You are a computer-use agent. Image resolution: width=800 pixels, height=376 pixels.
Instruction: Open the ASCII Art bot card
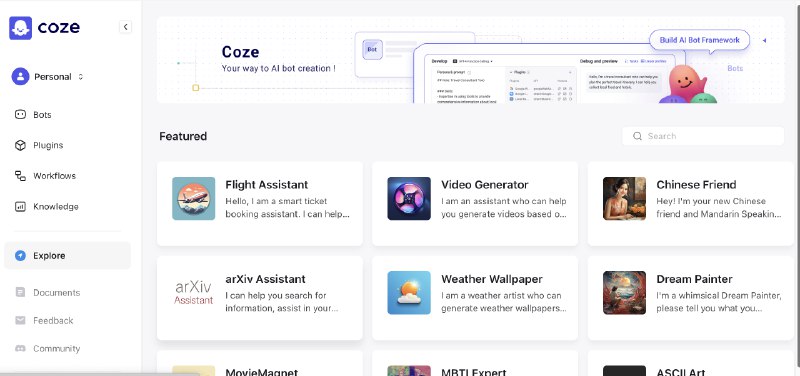pos(691,363)
